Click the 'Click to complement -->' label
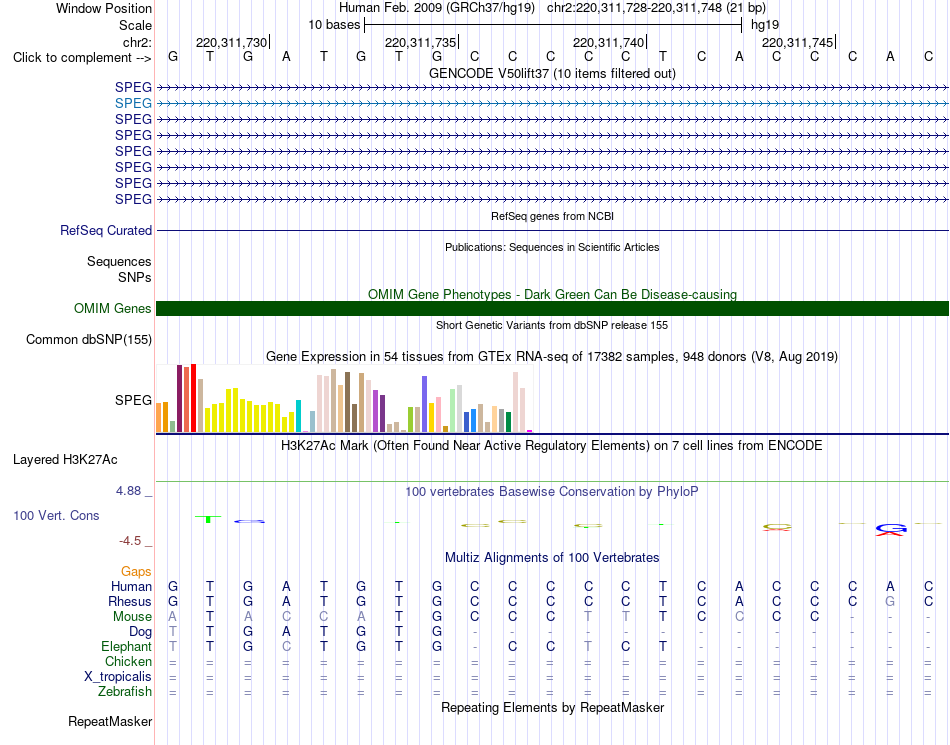The height and width of the screenshot is (745, 950). point(82,58)
